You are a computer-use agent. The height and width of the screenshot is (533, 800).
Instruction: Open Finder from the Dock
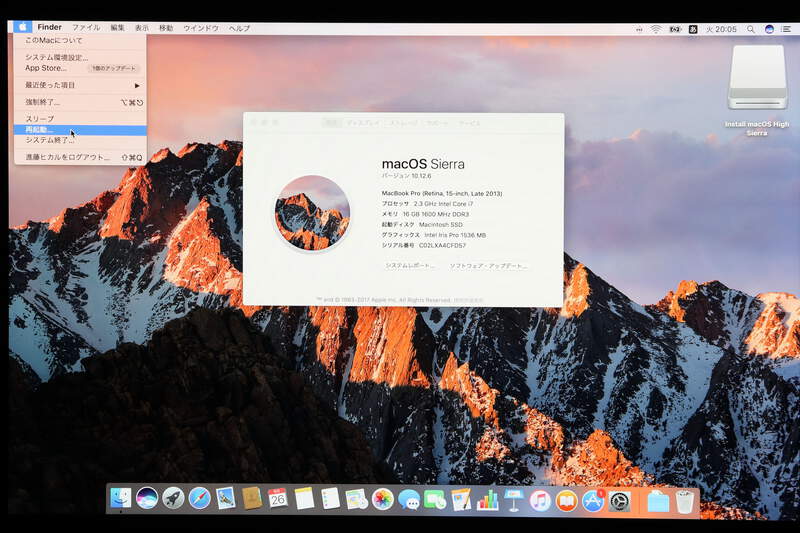tap(120, 498)
